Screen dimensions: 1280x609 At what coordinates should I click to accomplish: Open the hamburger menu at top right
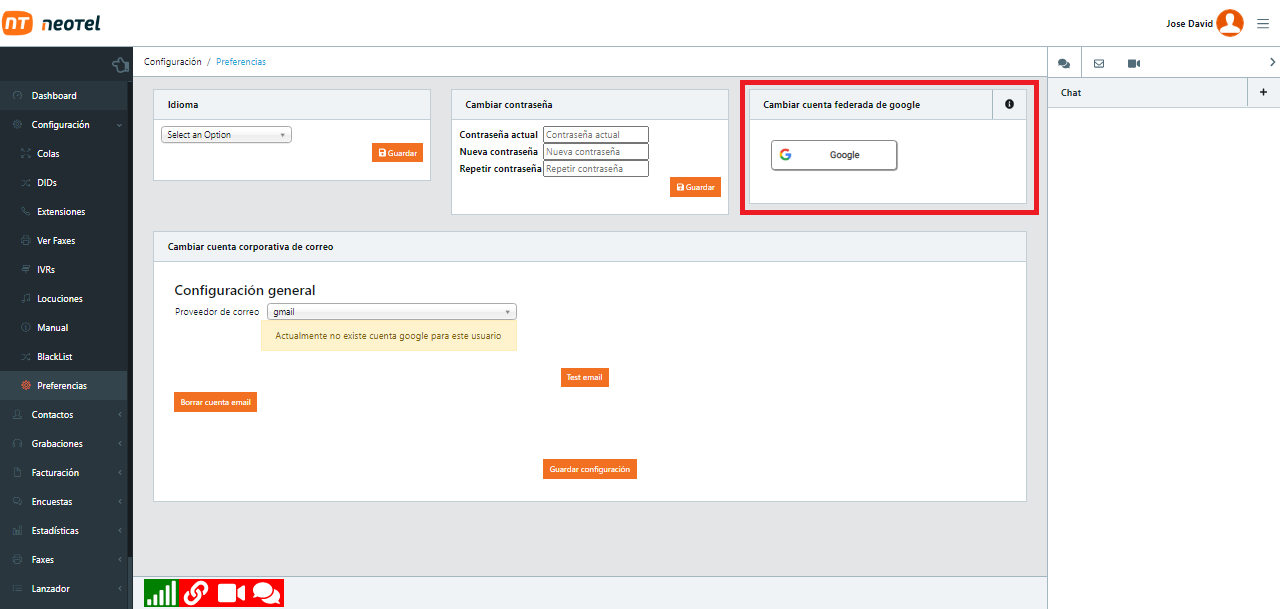[1263, 24]
